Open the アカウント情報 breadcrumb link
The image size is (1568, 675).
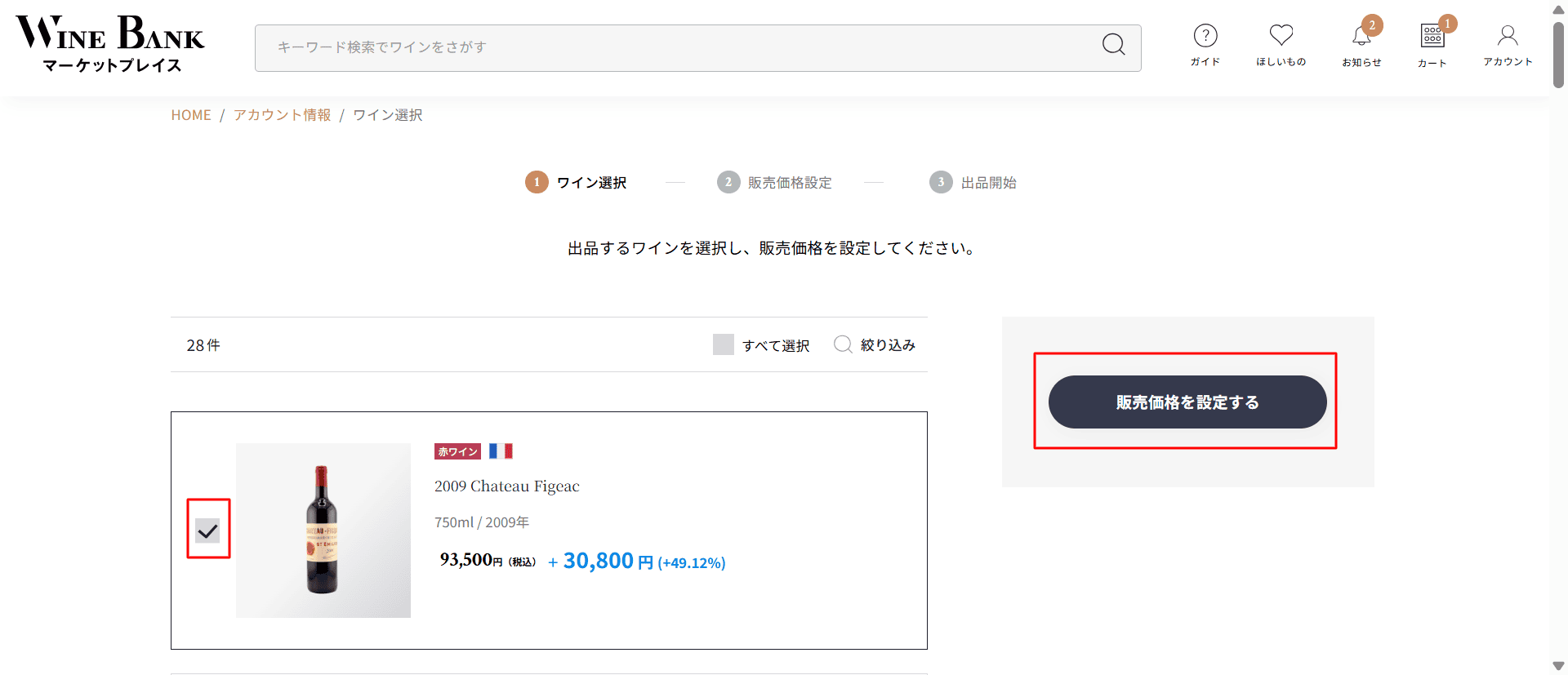tap(283, 115)
